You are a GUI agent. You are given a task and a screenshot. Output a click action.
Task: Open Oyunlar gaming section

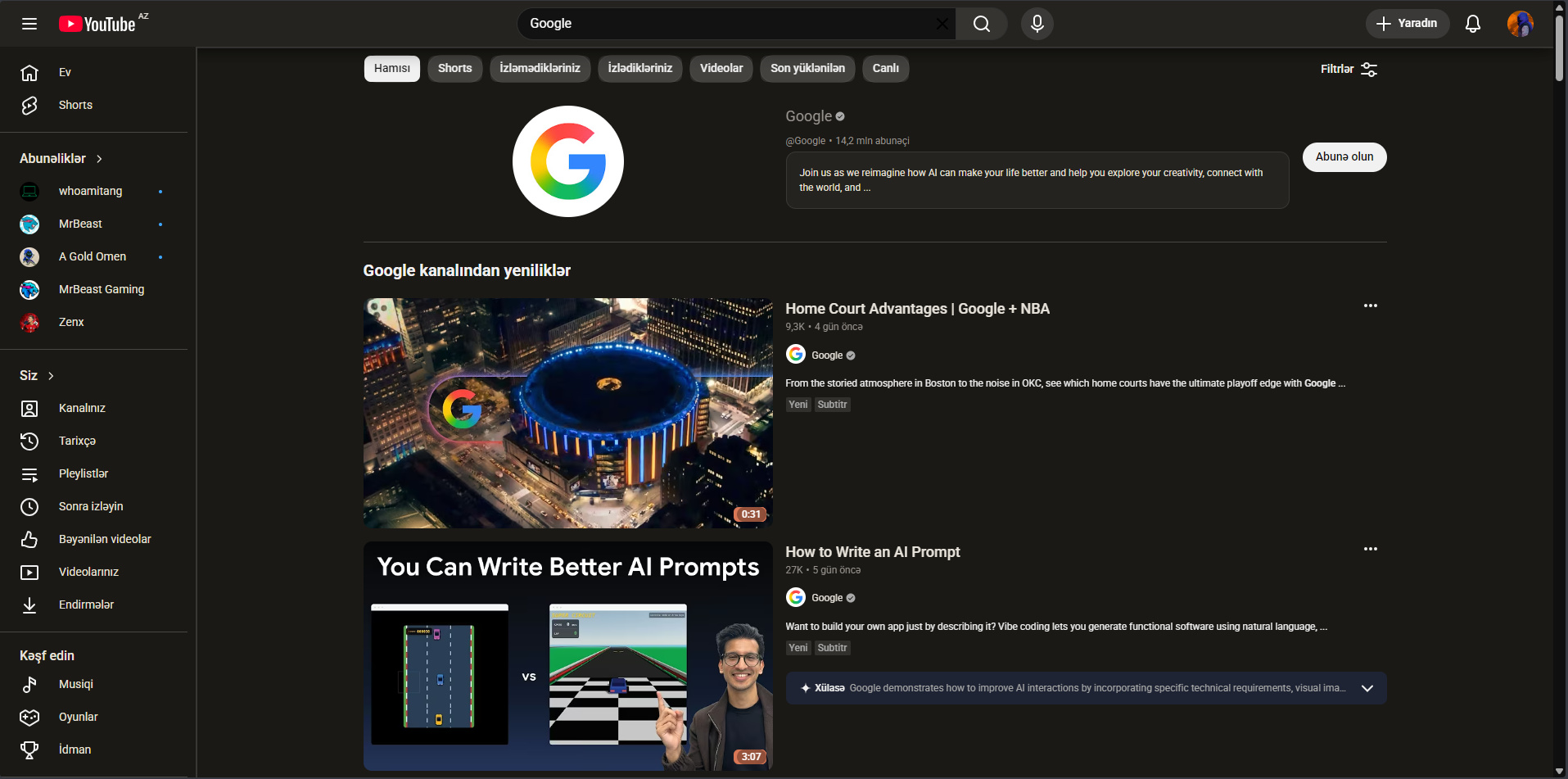coord(94,717)
